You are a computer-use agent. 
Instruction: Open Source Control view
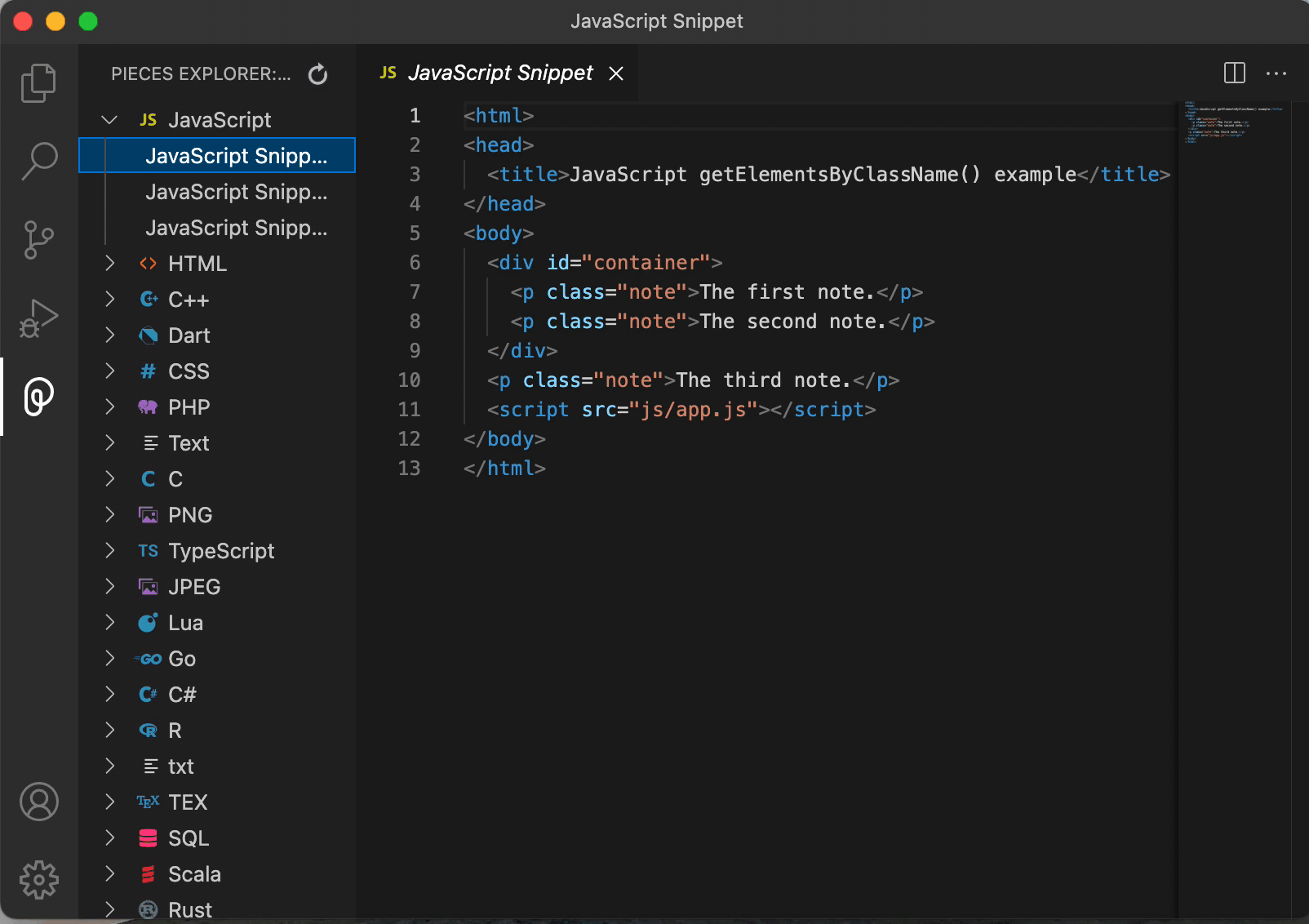[x=38, y=240]
